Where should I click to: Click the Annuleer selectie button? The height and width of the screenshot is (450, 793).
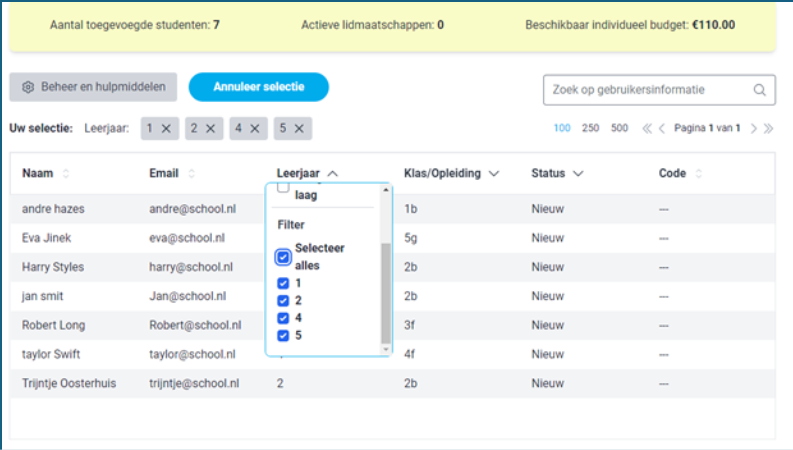(258, 88)
